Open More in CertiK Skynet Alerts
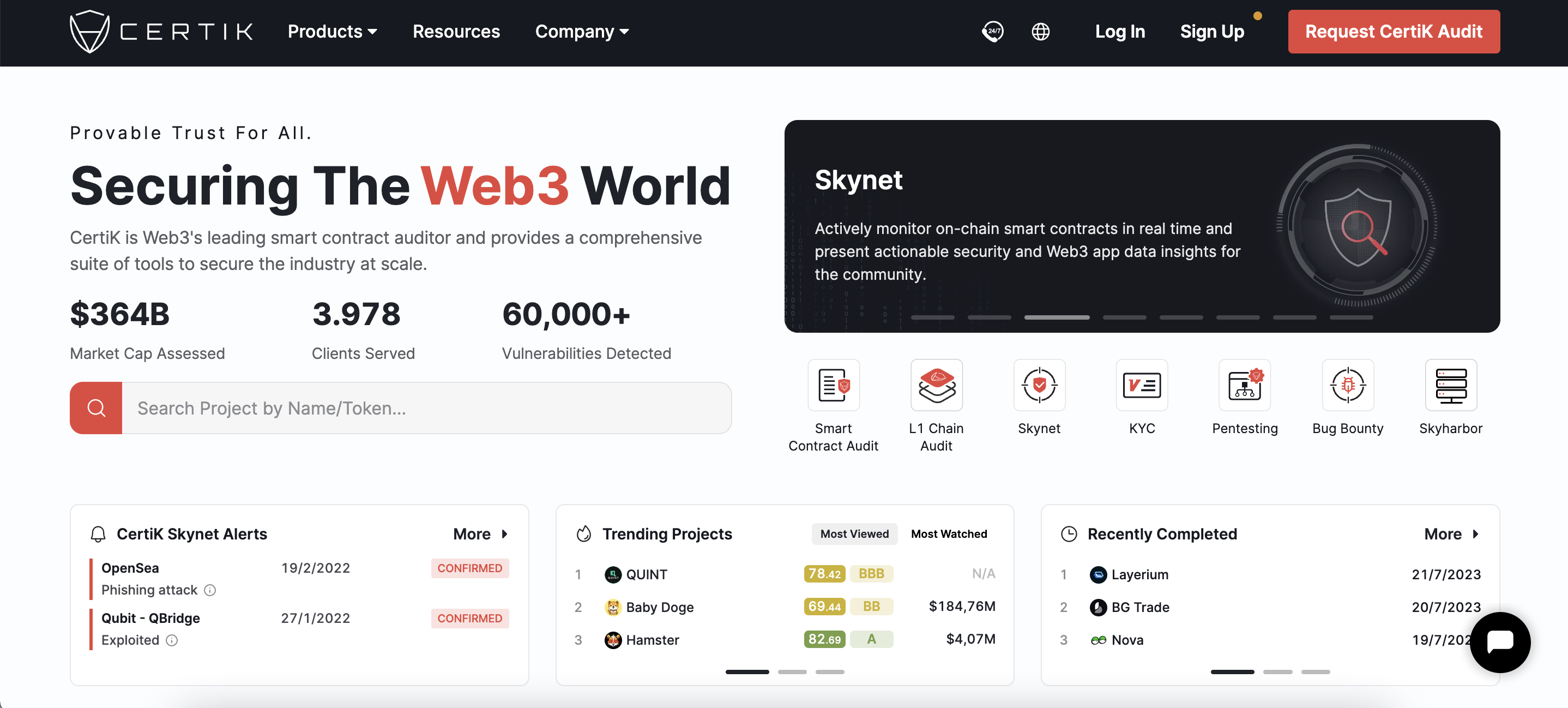This screenshot has height=708, width=1568. click(x=480, y=534)
